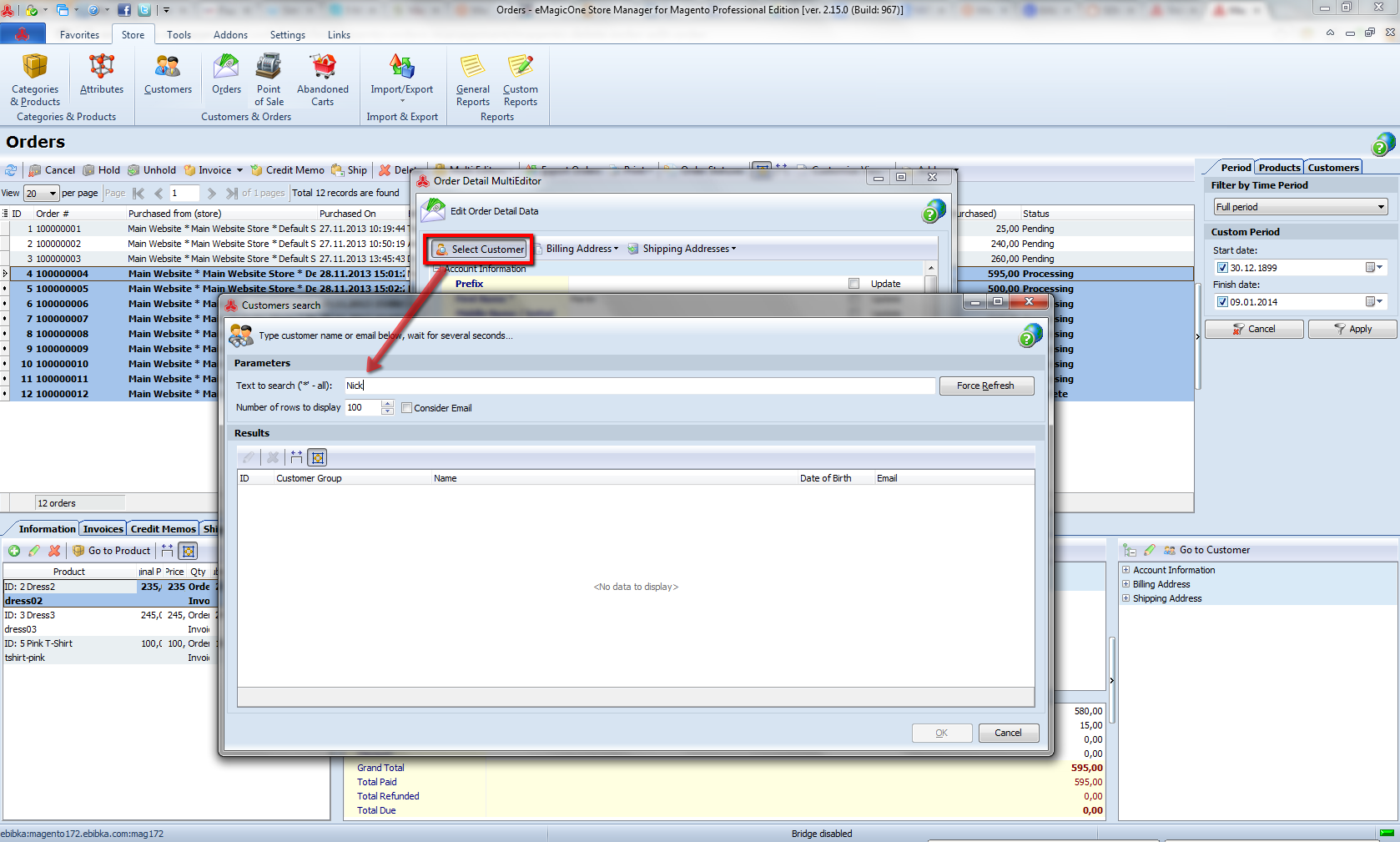Toggle the Start date checkbox
The height and width of the screenshot is (842, 1400).
[x=1222, y=268]
